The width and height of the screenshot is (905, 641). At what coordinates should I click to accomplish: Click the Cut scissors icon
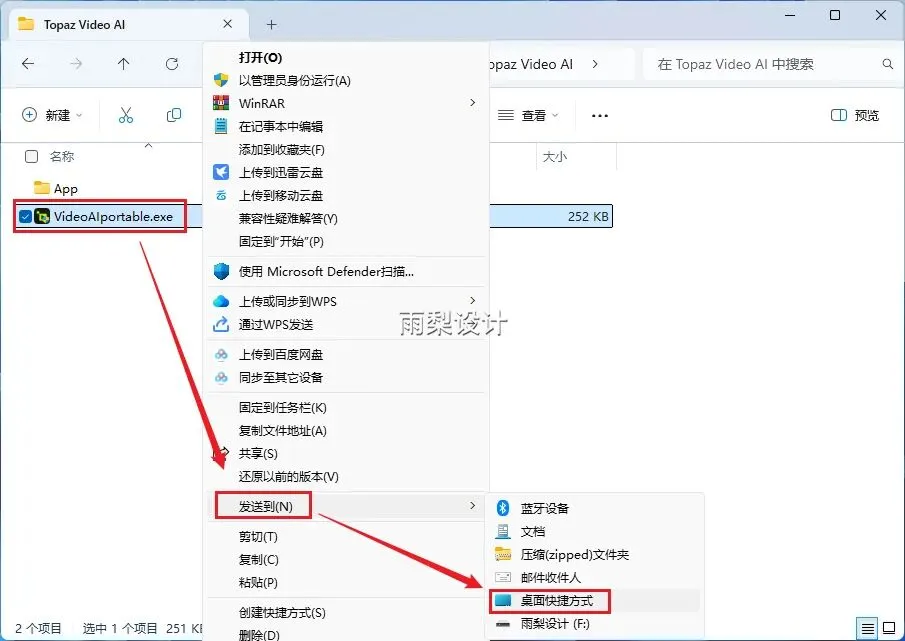(x=126, y=115)
